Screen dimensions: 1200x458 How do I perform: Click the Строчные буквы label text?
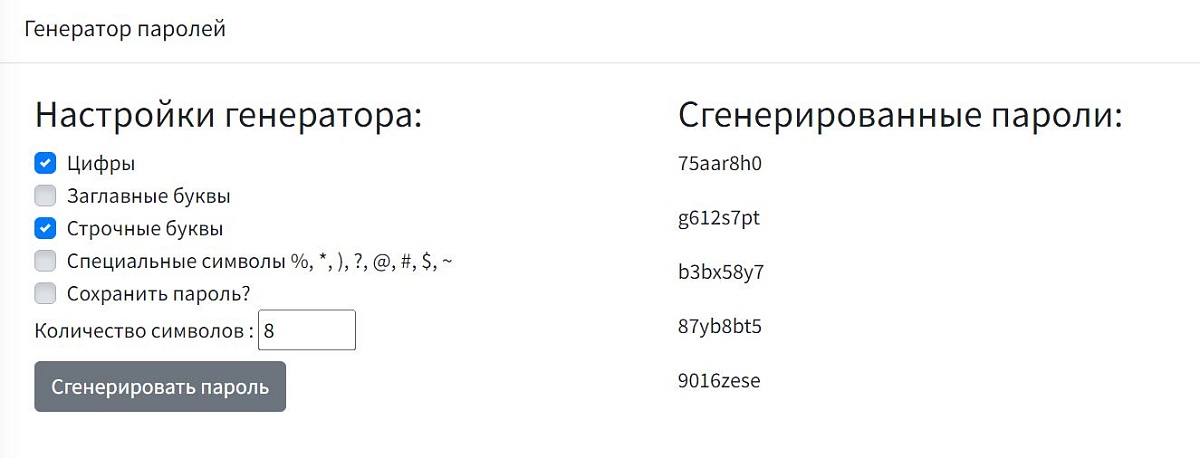(145, 228)
